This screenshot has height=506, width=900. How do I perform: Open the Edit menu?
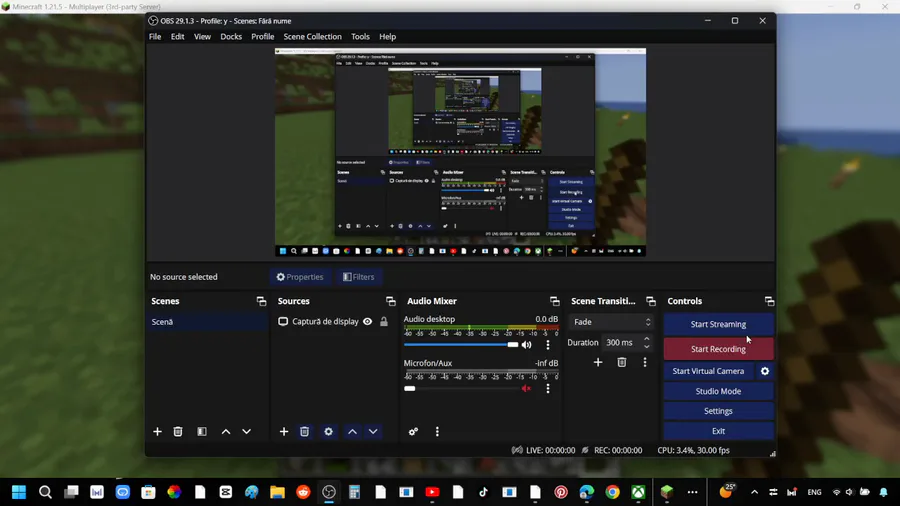[x=177, y=37]
